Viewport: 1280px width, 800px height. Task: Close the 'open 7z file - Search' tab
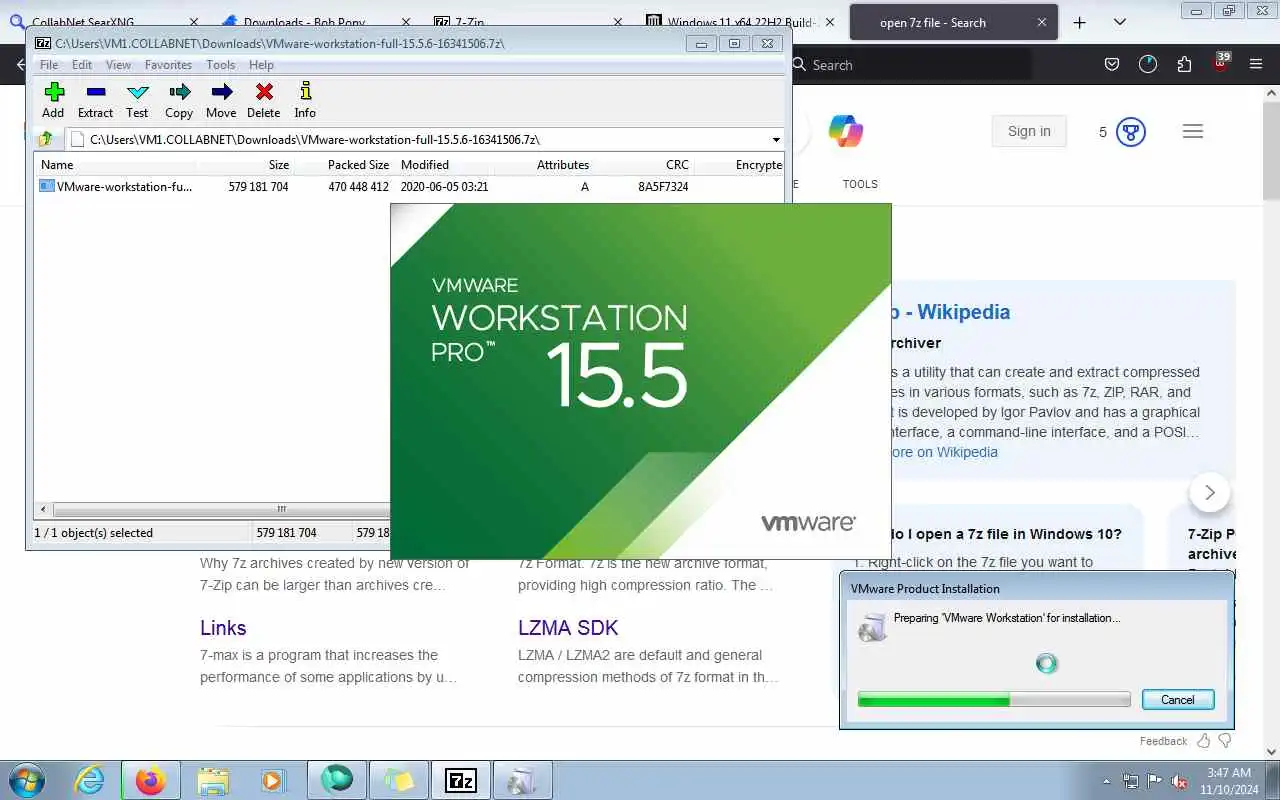[x=1042, y=22]
